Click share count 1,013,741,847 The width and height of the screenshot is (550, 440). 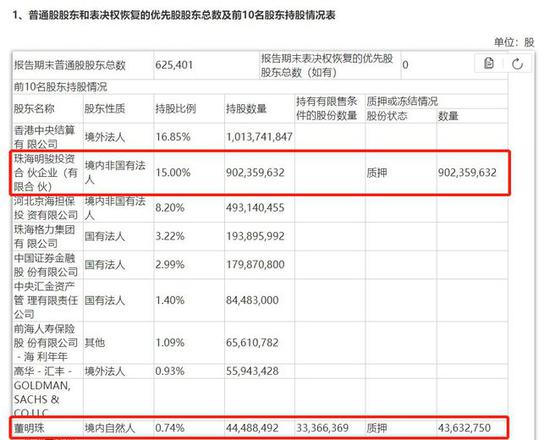[259, 137]
